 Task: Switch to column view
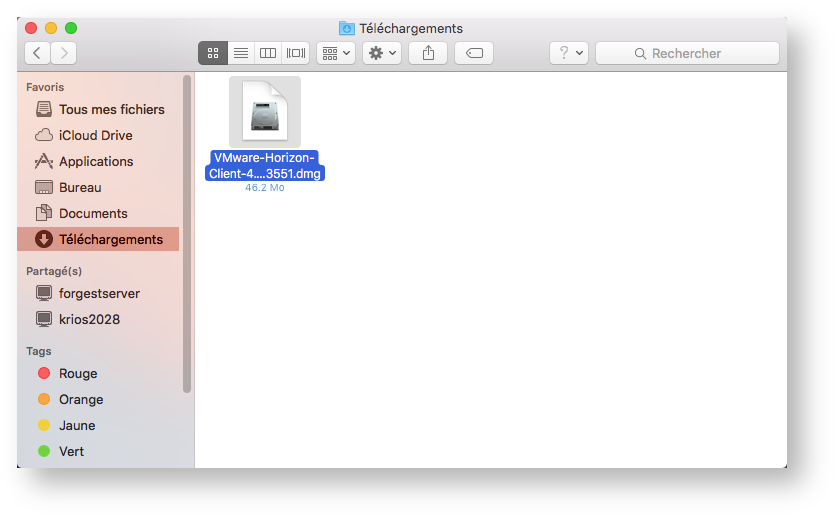(268, 53)
